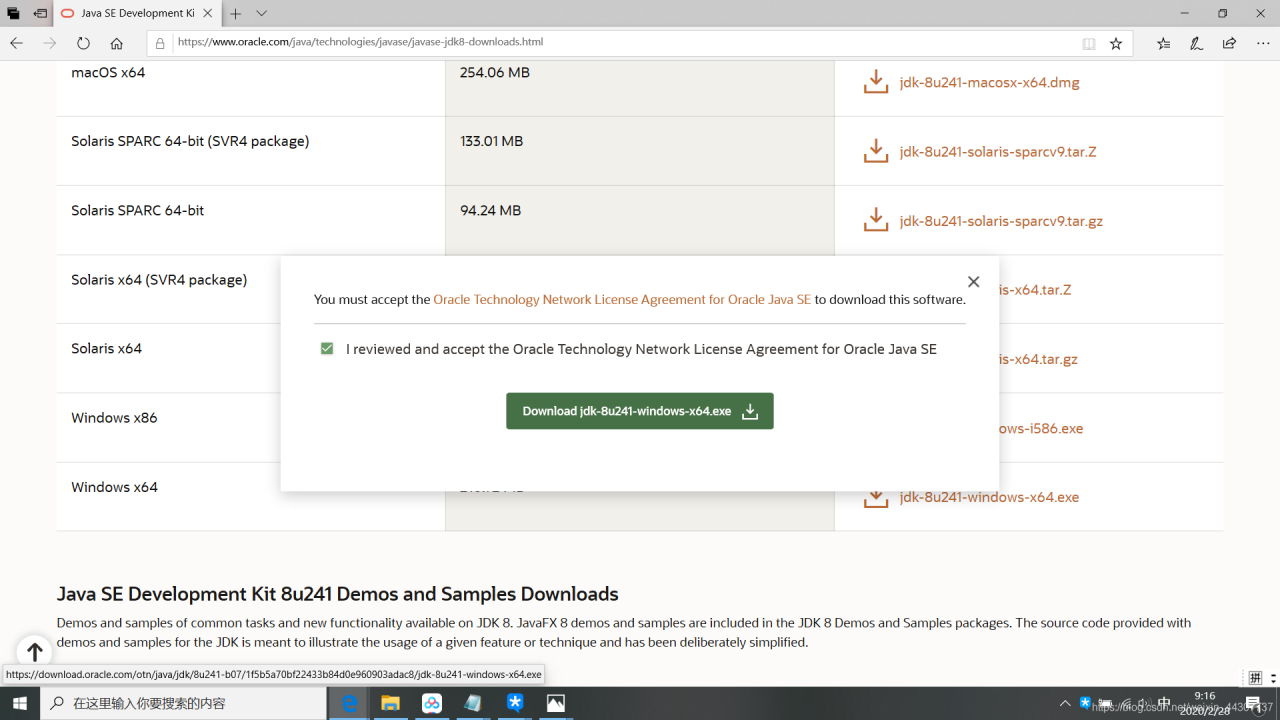Screen dimensions: 1280x720
Task: Show tabs you've set aside
Action: (x=14, y=14)
